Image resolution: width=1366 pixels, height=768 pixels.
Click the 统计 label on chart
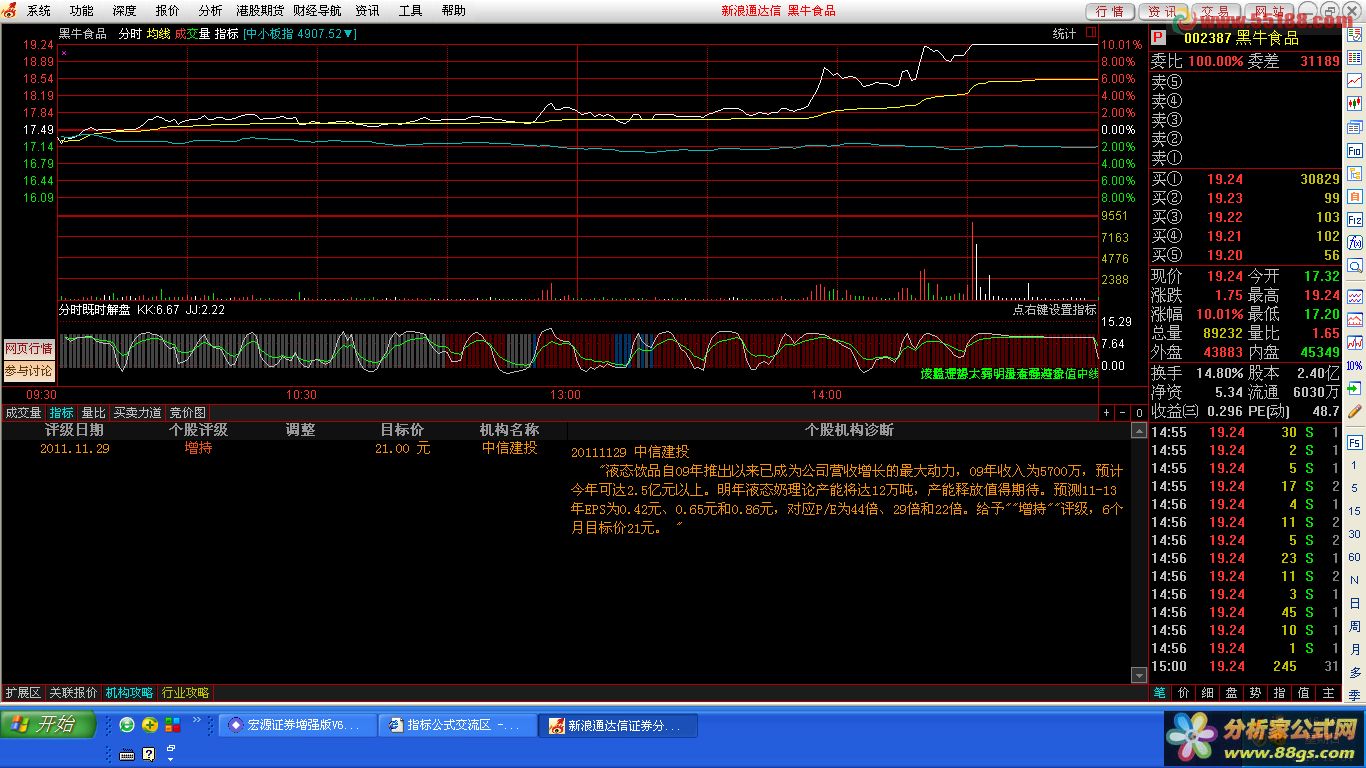1064,34
